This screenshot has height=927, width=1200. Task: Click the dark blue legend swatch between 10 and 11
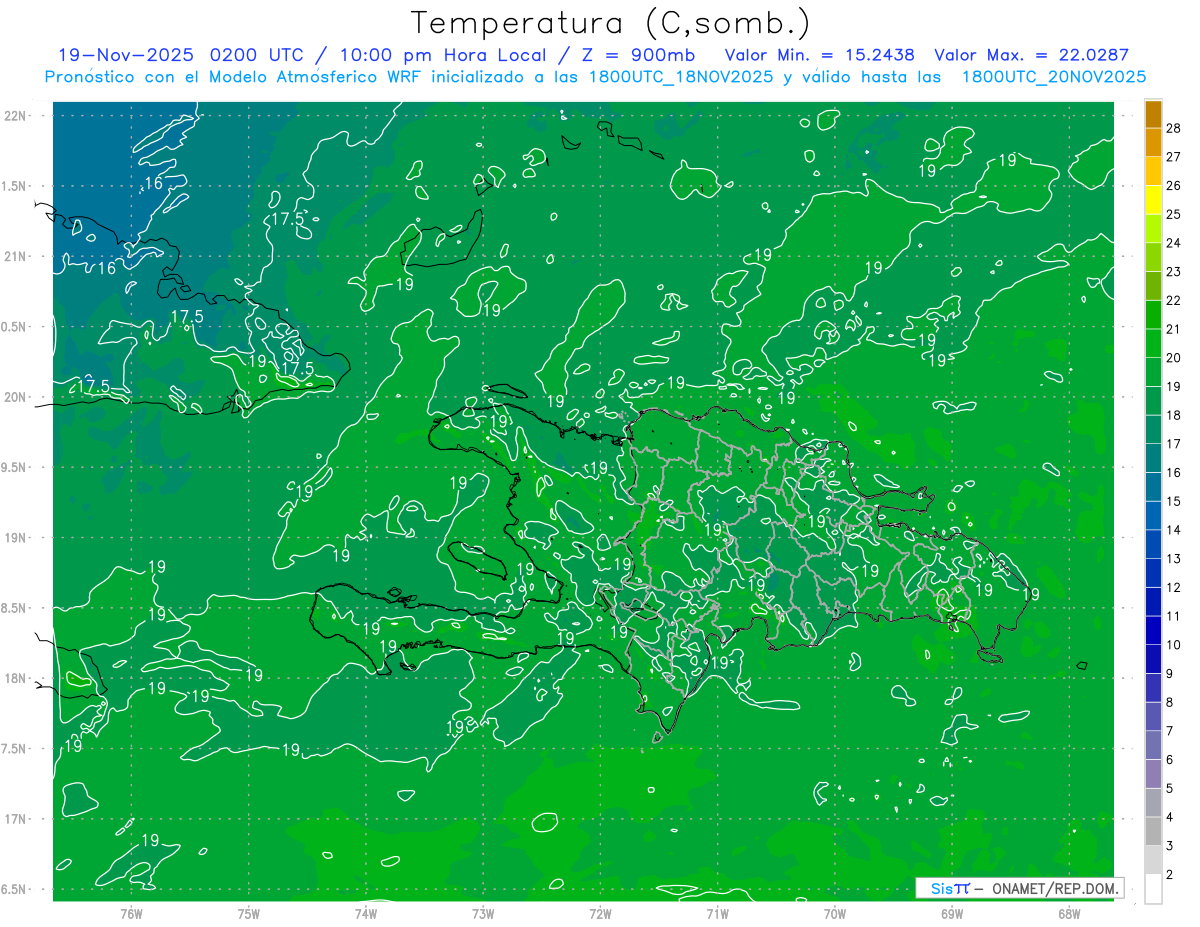click(1153, 631)
